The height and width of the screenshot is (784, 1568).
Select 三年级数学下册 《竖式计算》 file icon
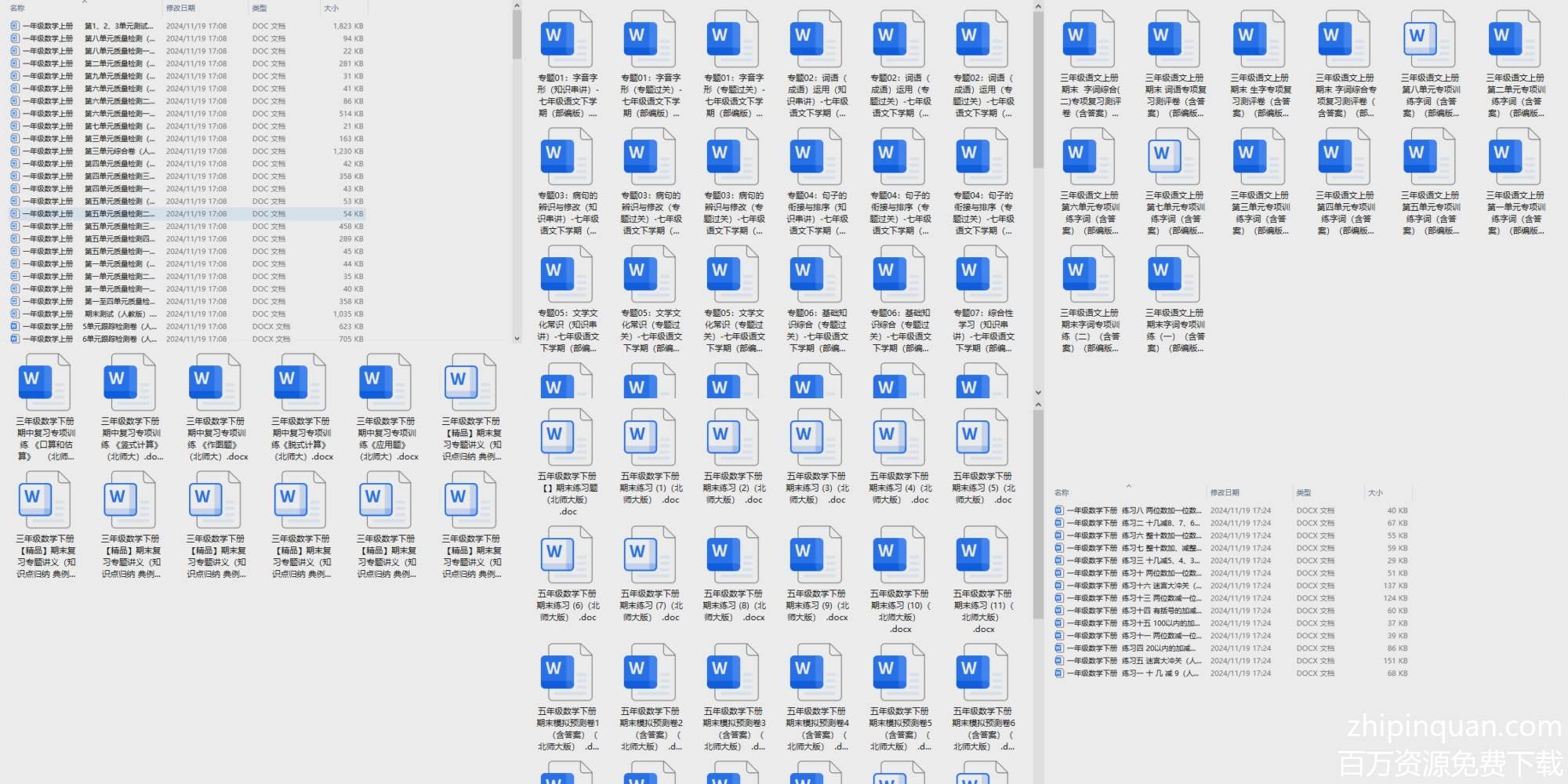(130, 382)
